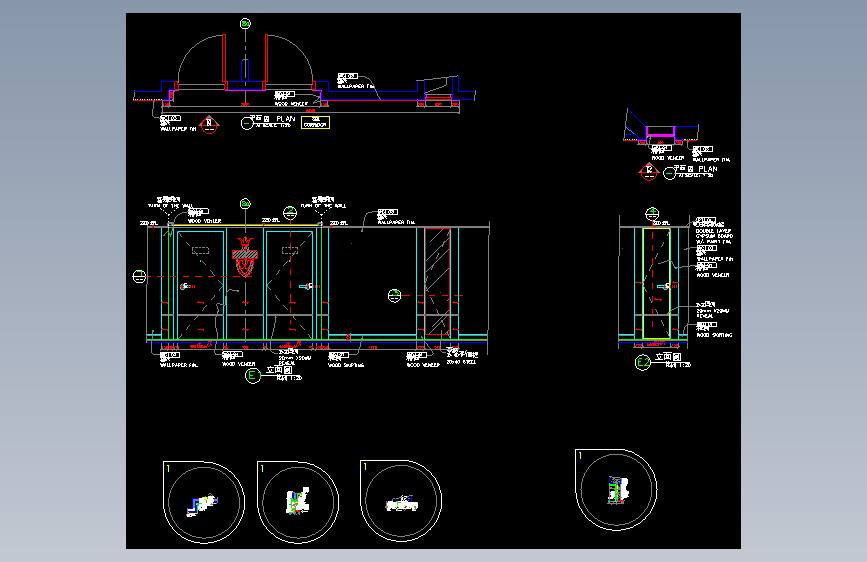The width and height of the screenshot is (867, 562).
Task: Click the red hatched glass panel in elevation E
Action: tap(437, 282)
